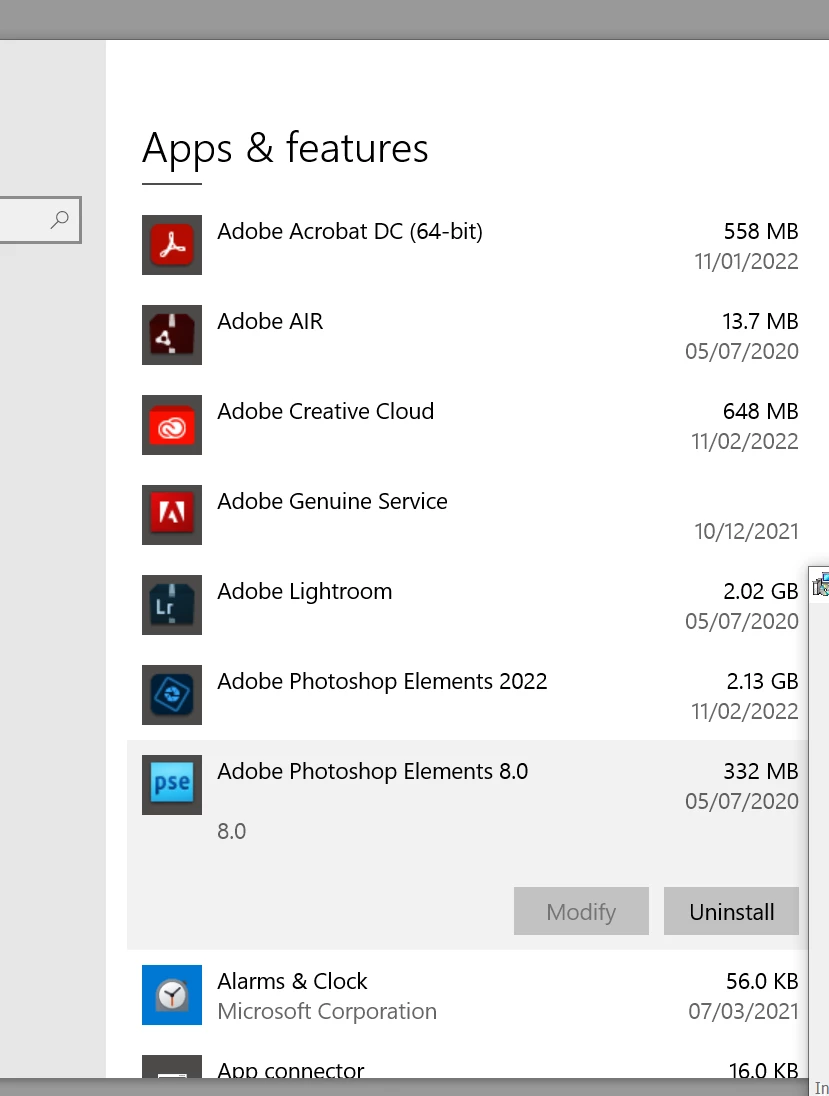Click the 2.13 GB size value

click(x=762, y=682)
